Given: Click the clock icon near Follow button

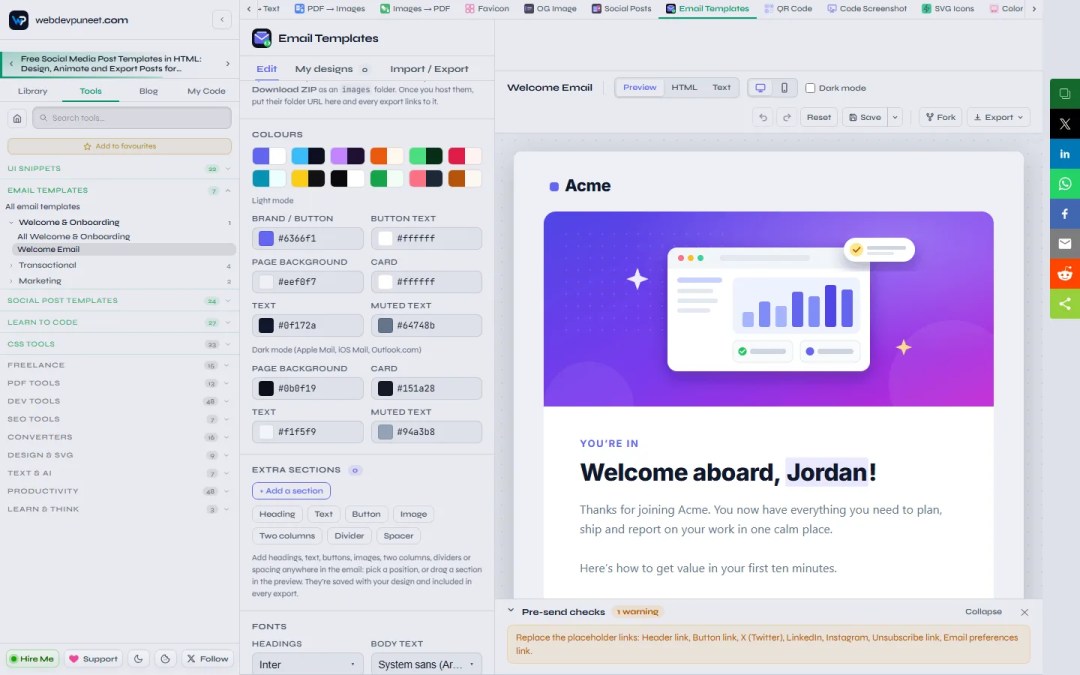Looking at the screenshot, I should click(165, 658).
